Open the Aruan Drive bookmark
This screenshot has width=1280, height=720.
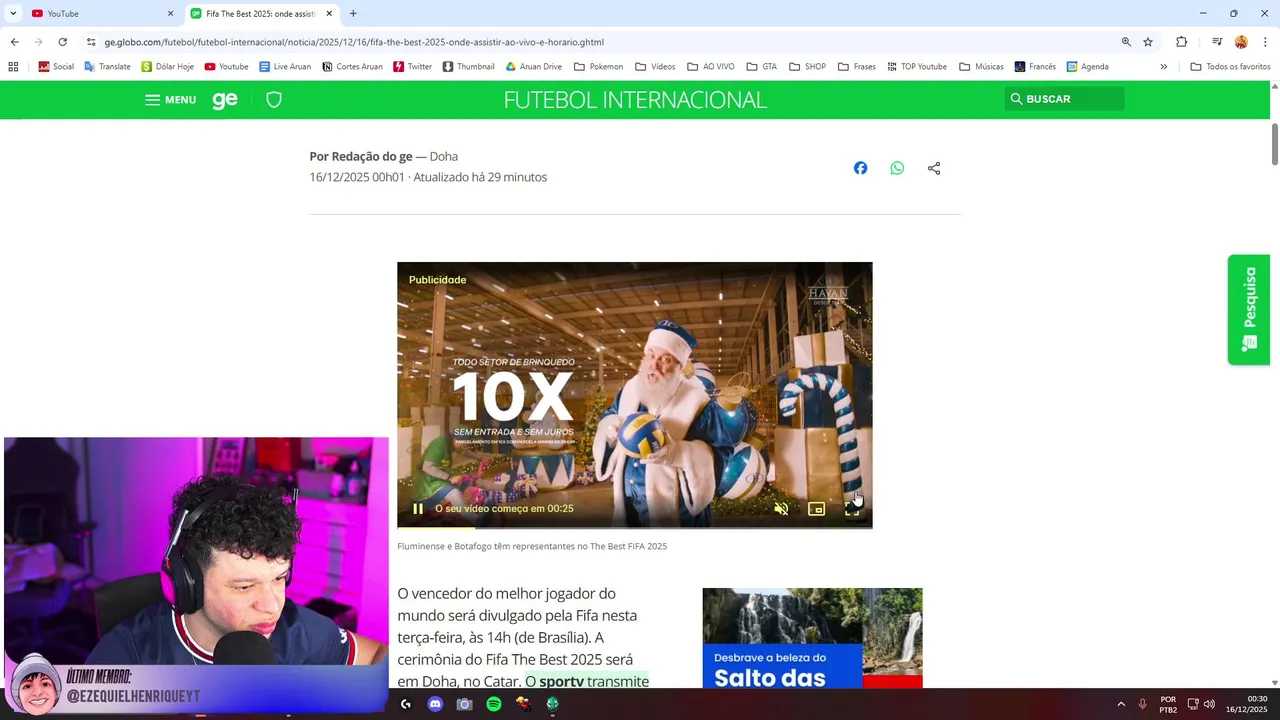coord(533,67)
